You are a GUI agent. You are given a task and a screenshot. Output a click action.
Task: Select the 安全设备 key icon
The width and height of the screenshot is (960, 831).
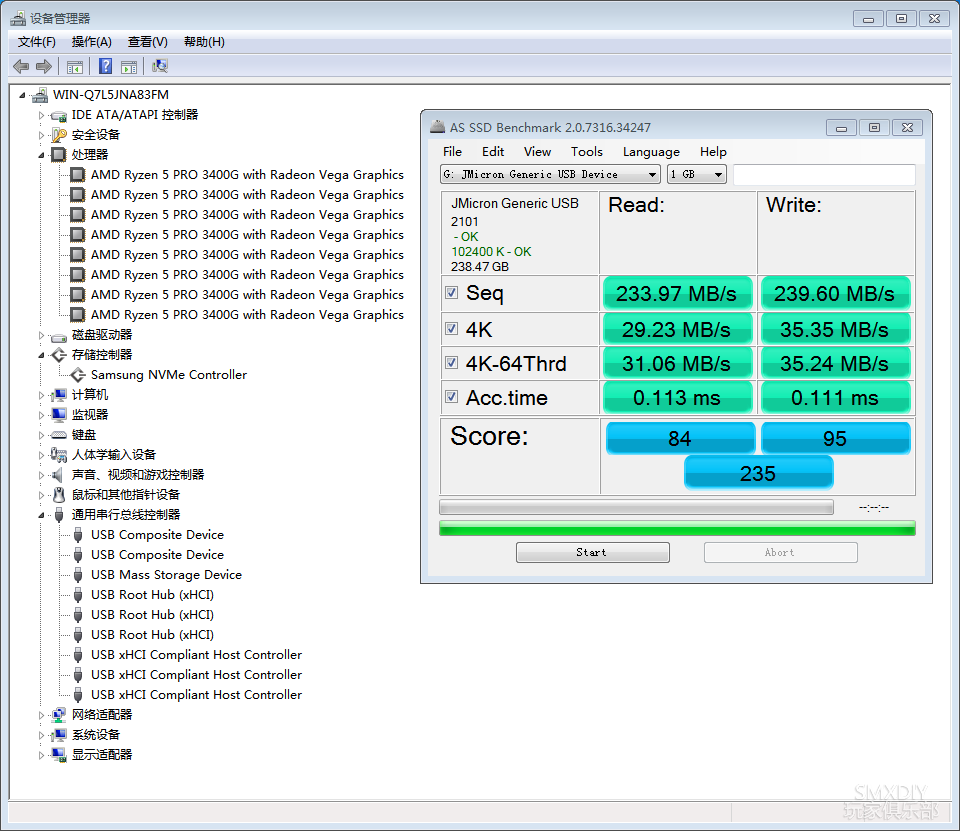pyautogui.click(x=59, y=135)
